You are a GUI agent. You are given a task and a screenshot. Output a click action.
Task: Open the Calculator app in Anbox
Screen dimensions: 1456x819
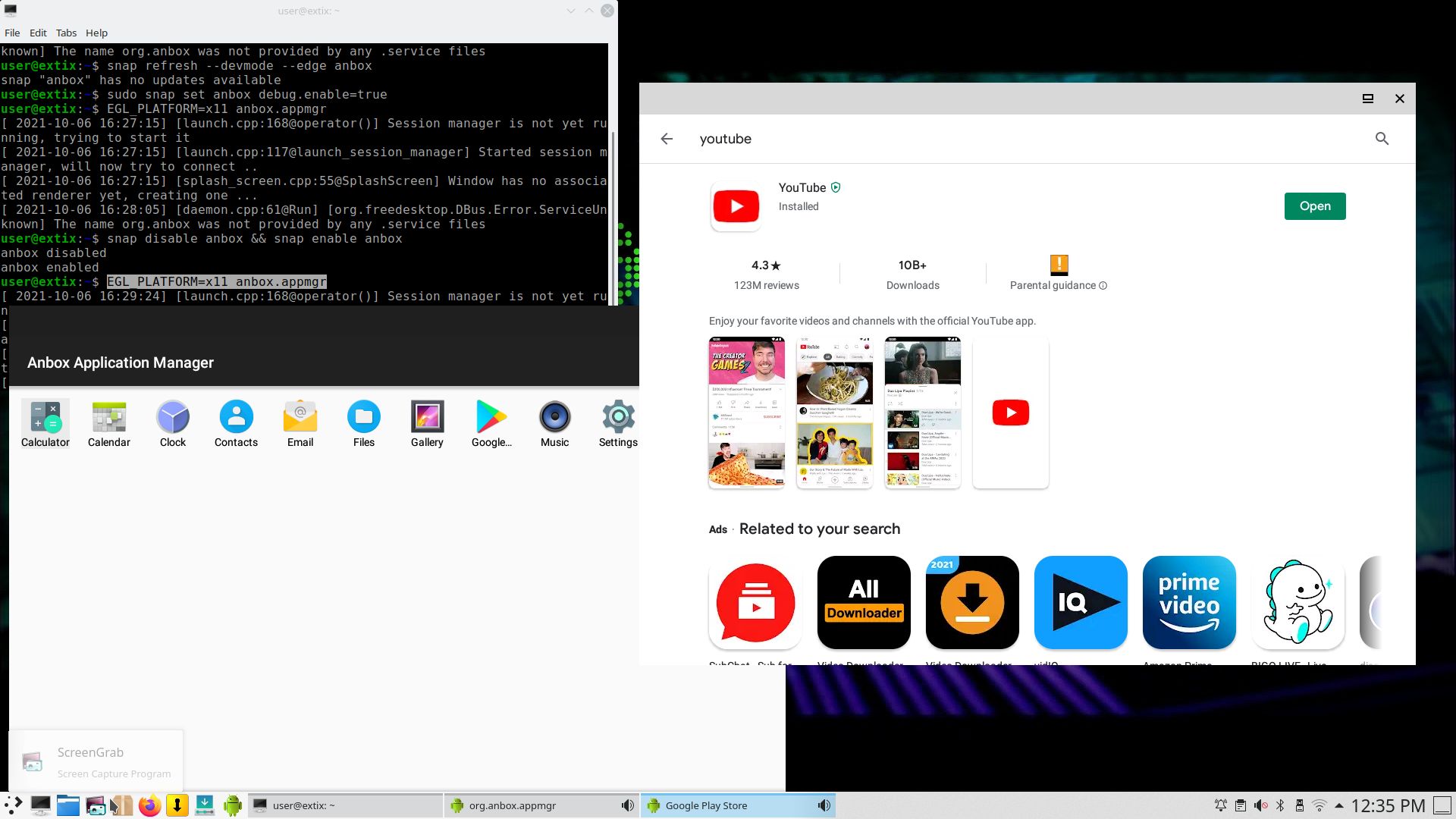pos(45,423)
